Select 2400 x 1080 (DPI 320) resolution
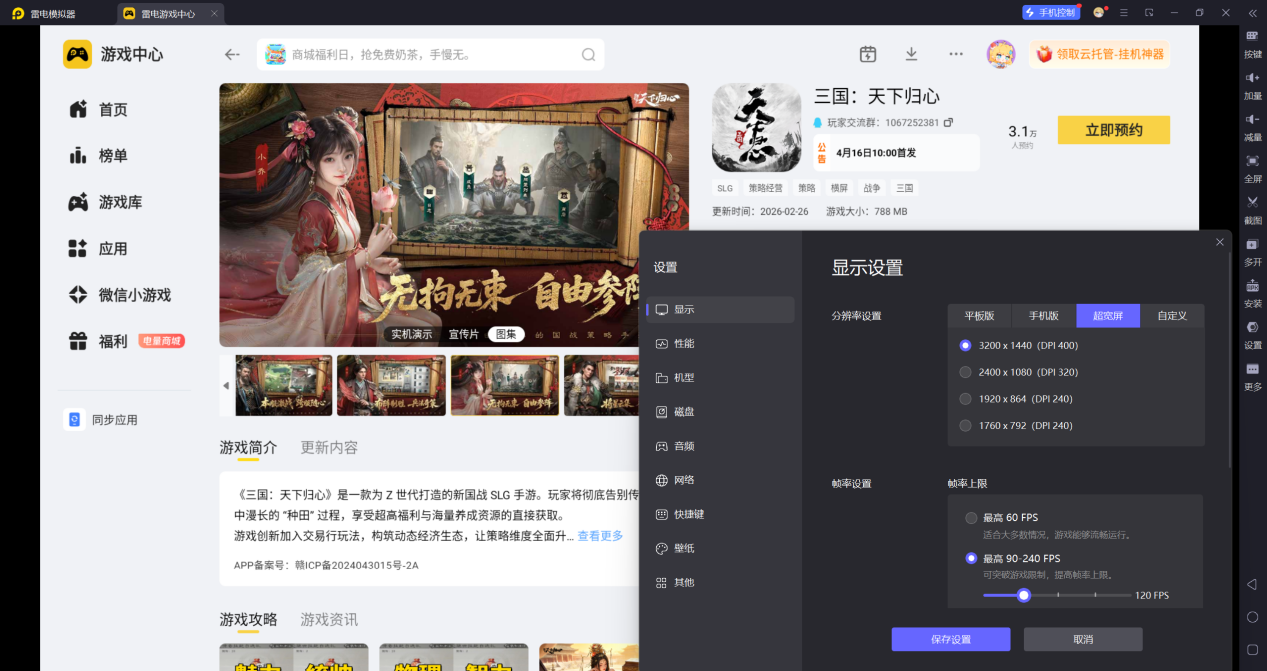This screenshot has width=1267, height=671. [x=1018, y=372]
